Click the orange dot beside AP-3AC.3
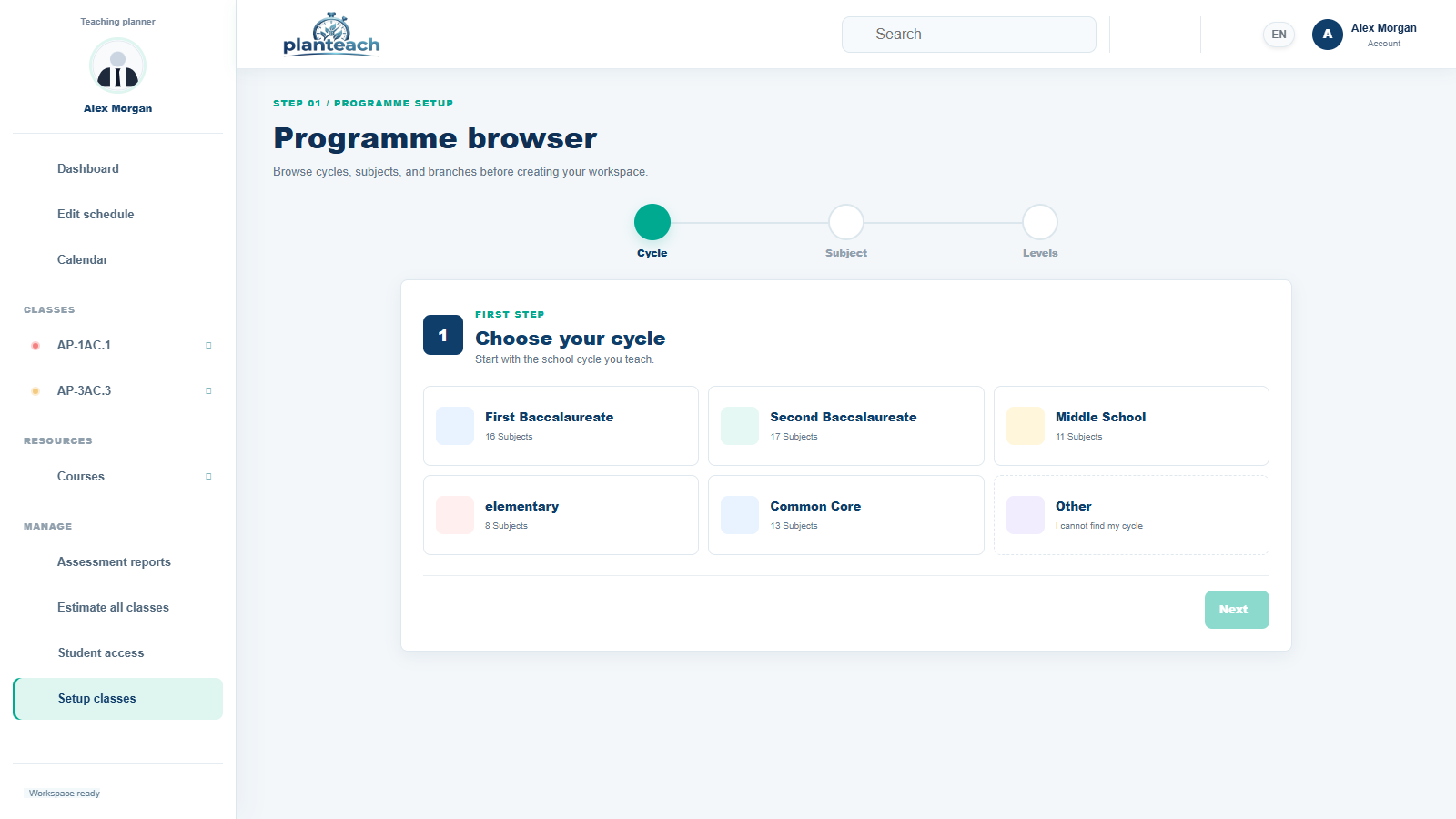The height and width of the screenshot is (819, 1456). point(35,391)
